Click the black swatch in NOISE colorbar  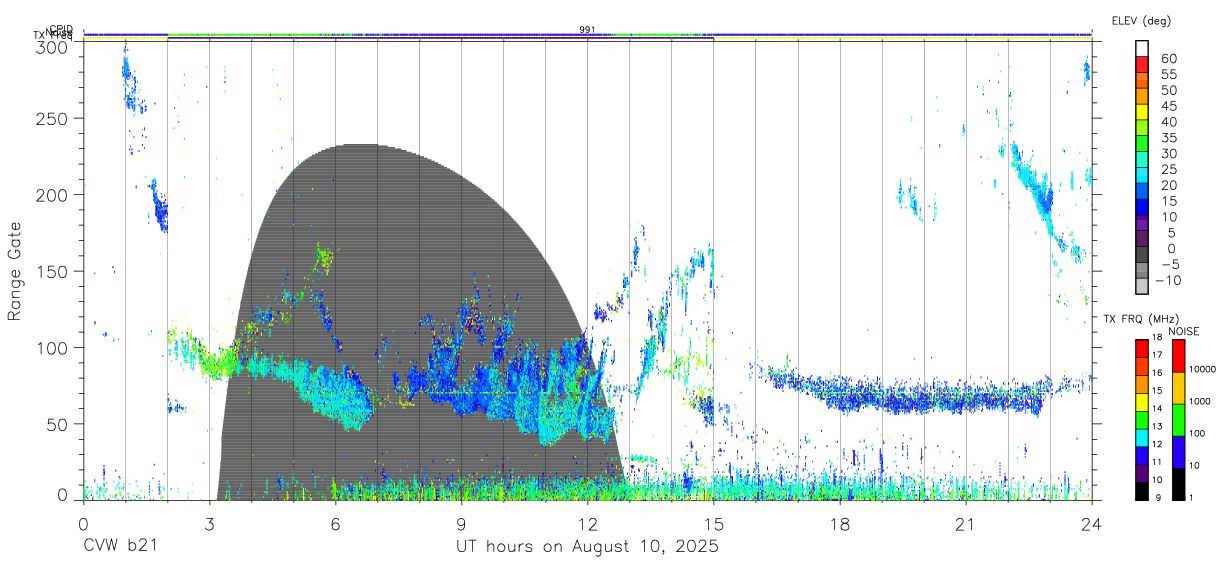tap(1177, 482)
